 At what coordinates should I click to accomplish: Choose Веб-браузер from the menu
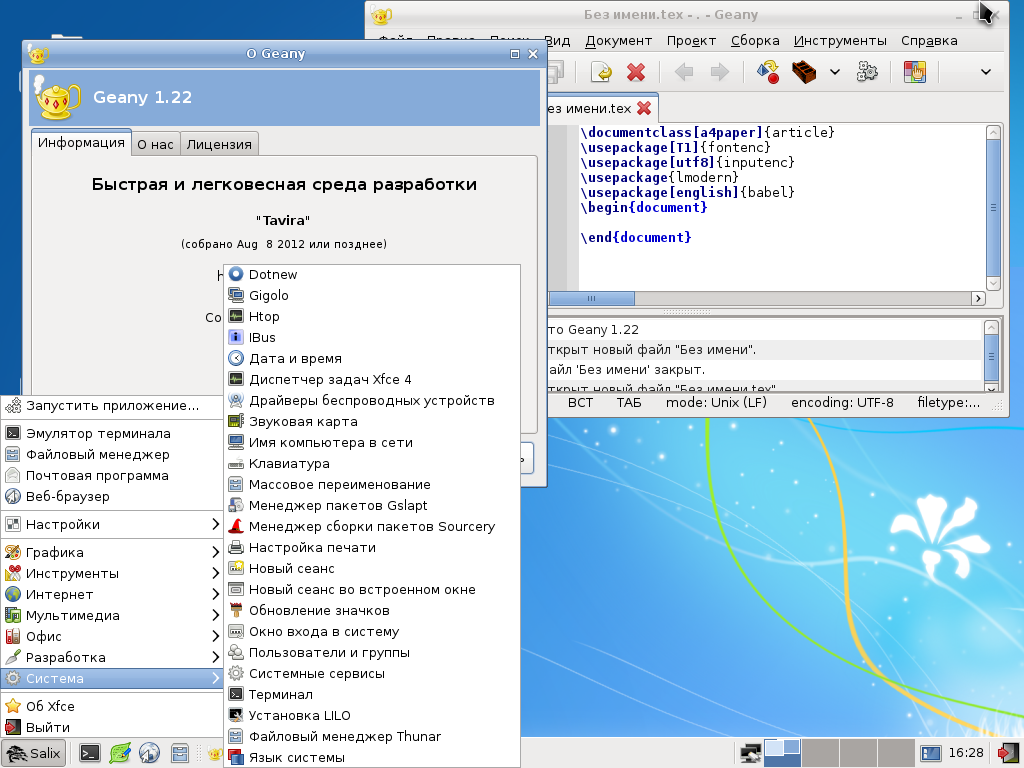pos(112,496)
